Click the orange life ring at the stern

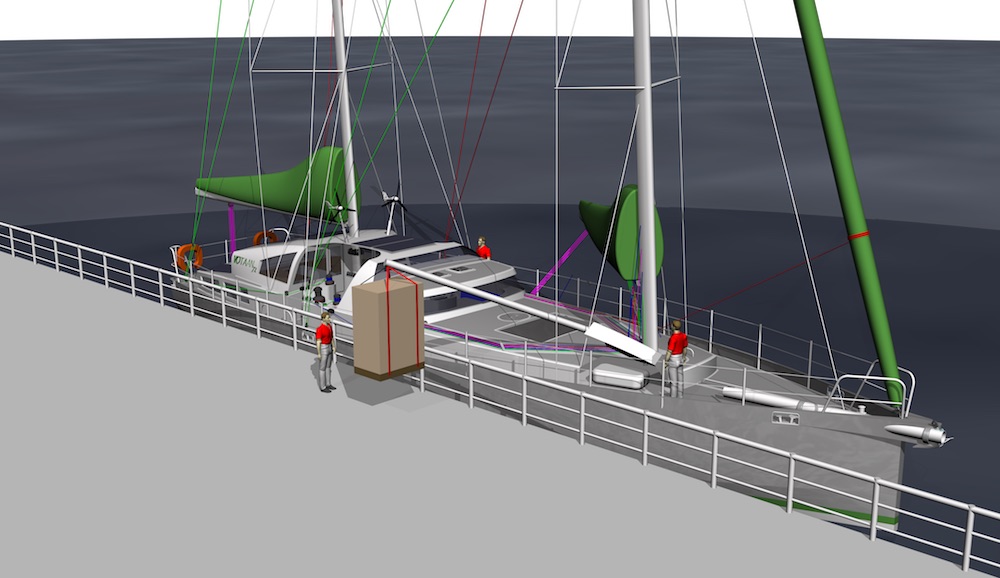pyautogui.click(x=189, y=257)
